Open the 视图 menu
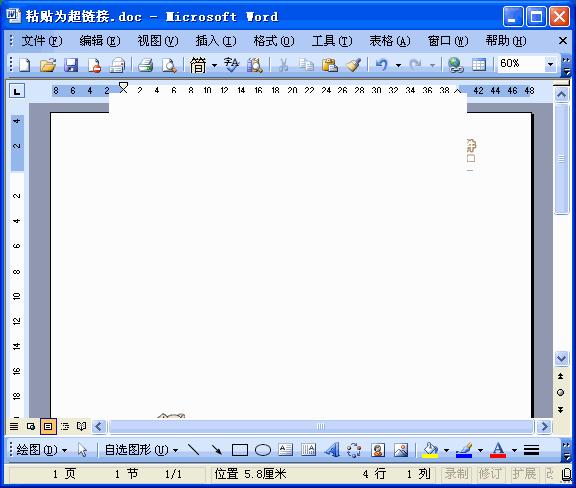This screenshot has width=576, height=488. [158, 40]
